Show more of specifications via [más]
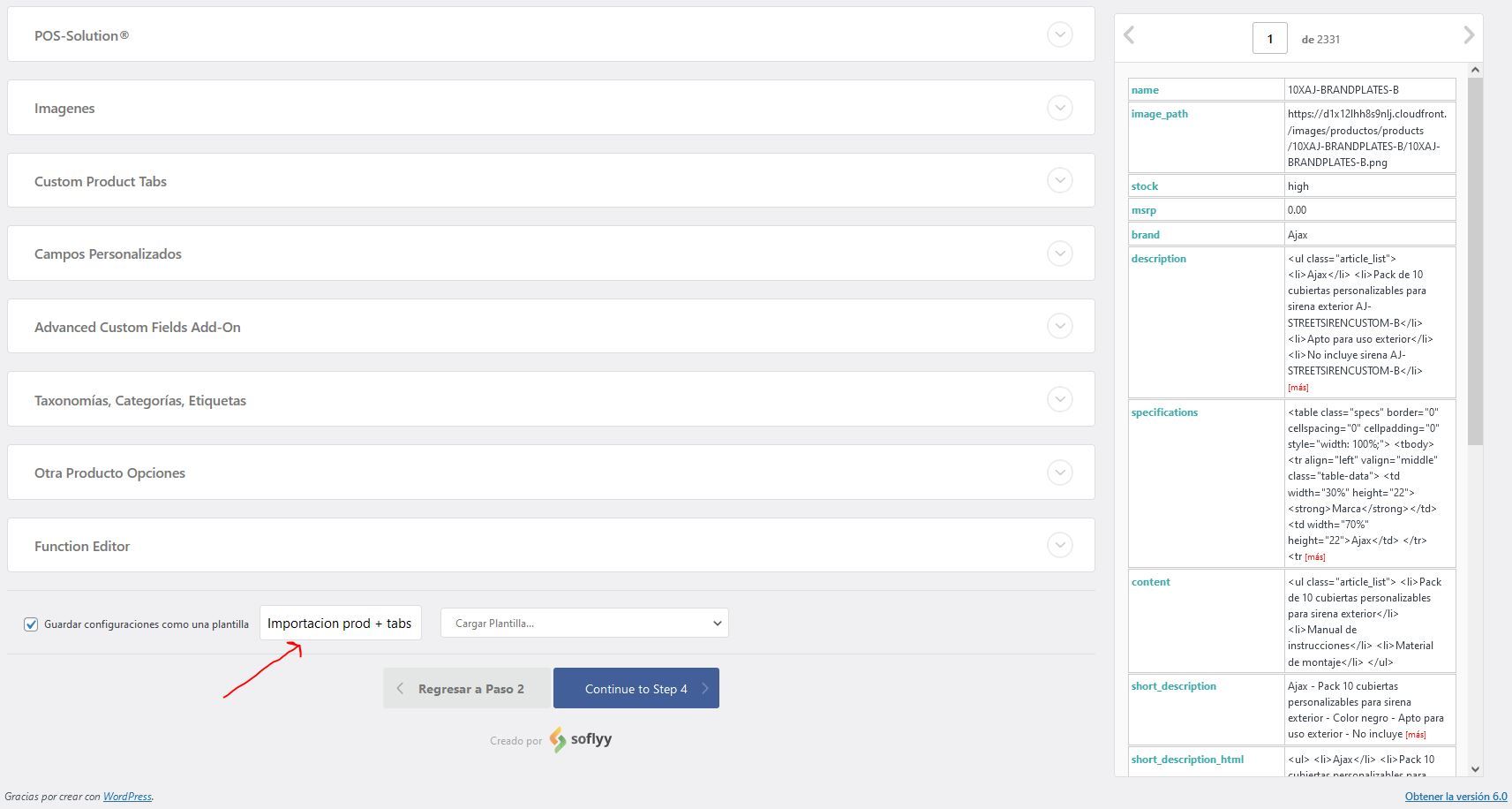Image resolution: width=1512 pixels, height=809 pixels. pos(1315,556)
